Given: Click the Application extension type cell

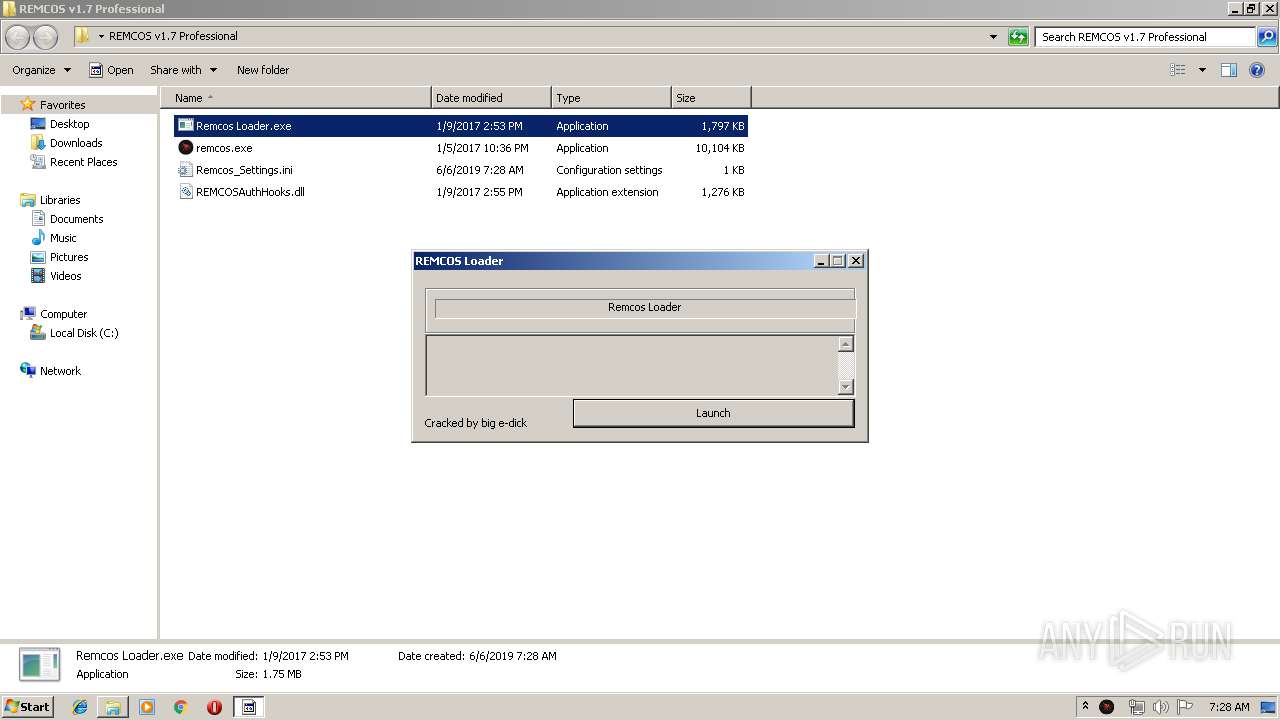Looking at the screenshot, I should click(x=607, y=192).
